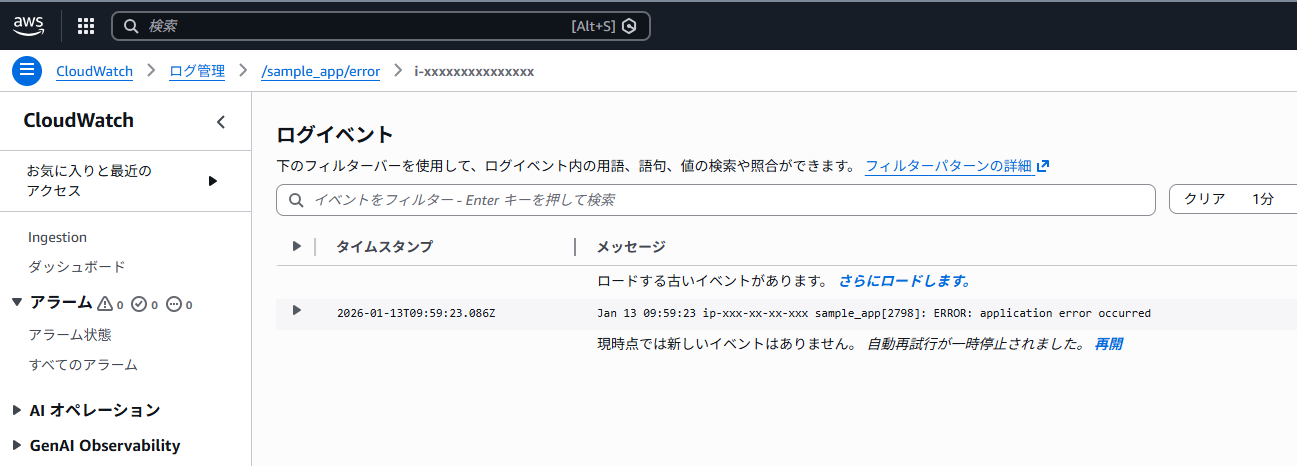Click the さらにロードします link
Image resolution: width=1297 pixels, height=466 pixels.
click(904, 281)
